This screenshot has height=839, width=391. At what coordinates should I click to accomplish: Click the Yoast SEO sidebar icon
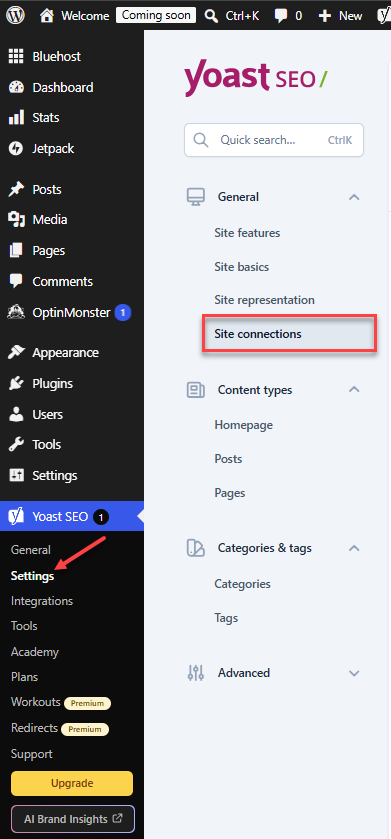point(17,516)
